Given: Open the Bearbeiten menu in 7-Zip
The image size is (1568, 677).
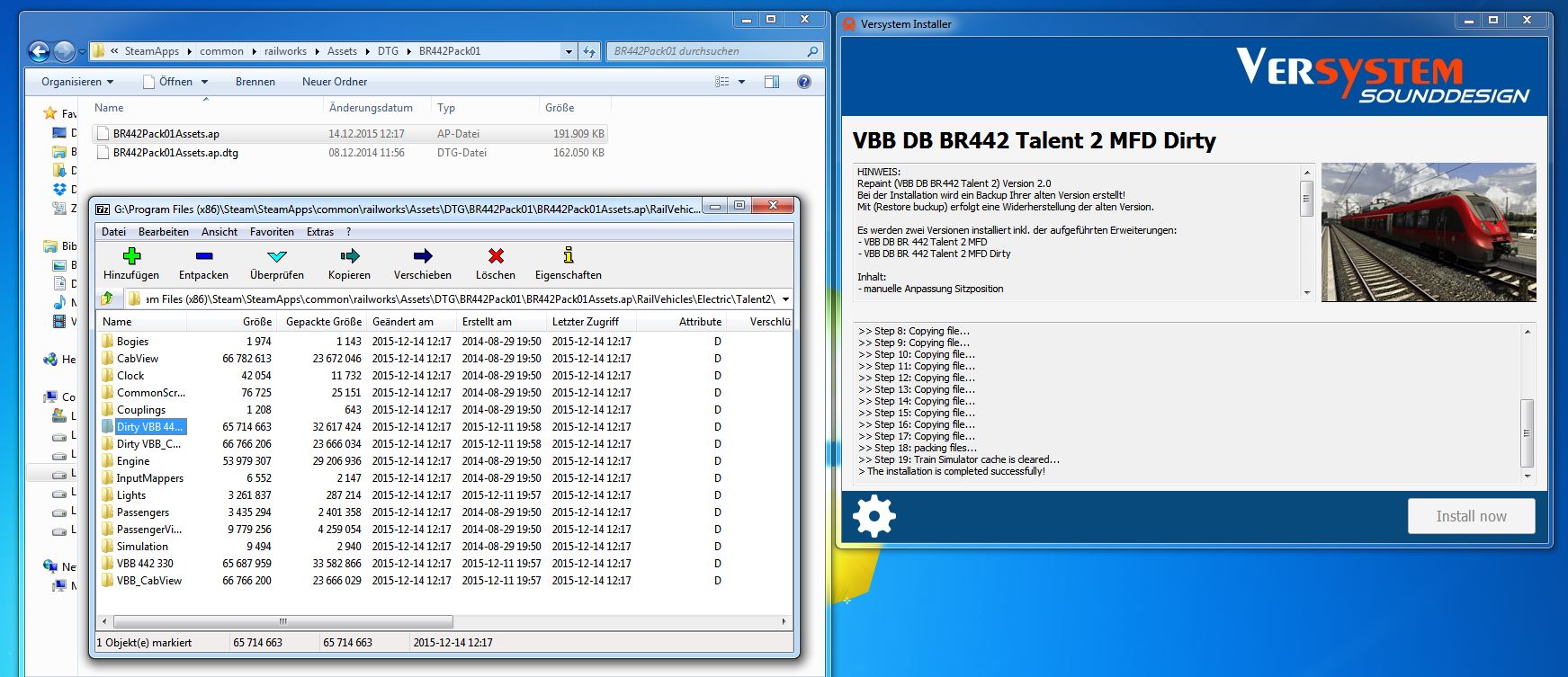Looking at the screenshot, I should [x=164, y=232].
